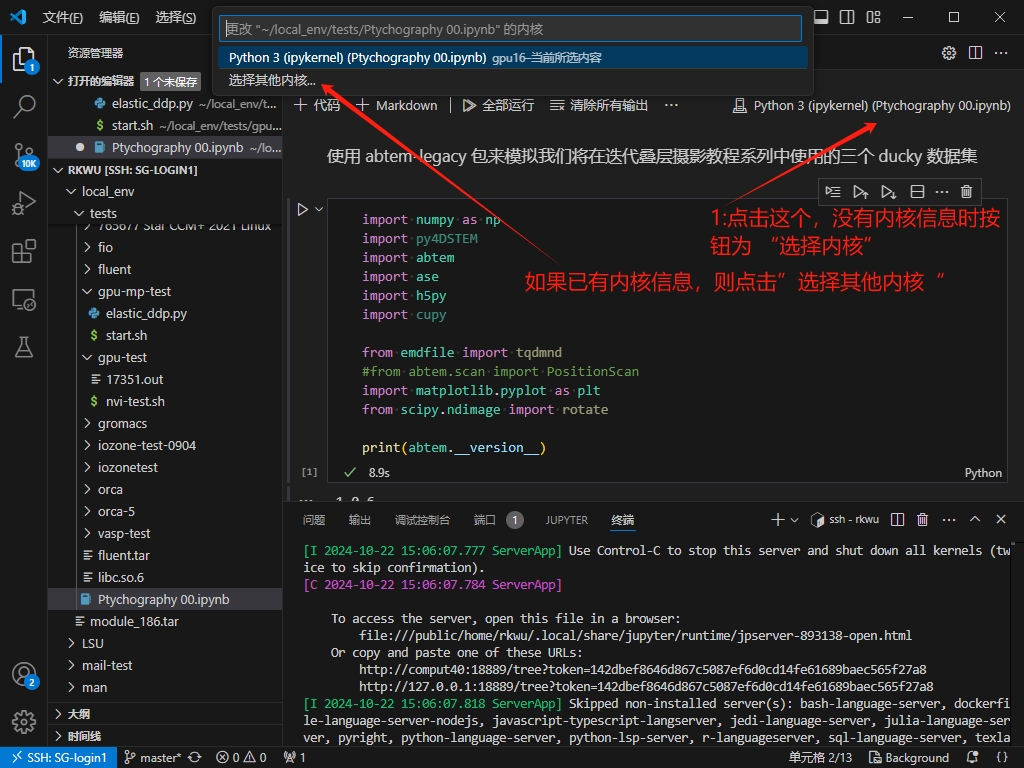Switch to 调试控制台 tab
The height and width of the screenshot is (768, 1024).
423,520
